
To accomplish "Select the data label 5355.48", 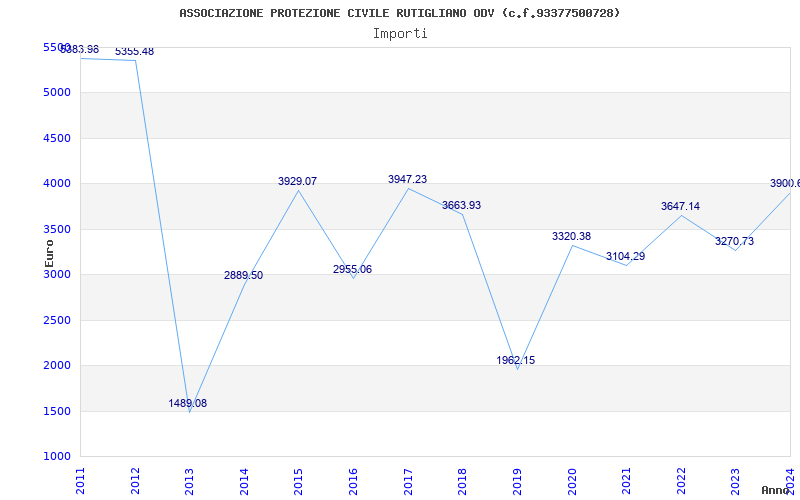I will pos(134,52).
